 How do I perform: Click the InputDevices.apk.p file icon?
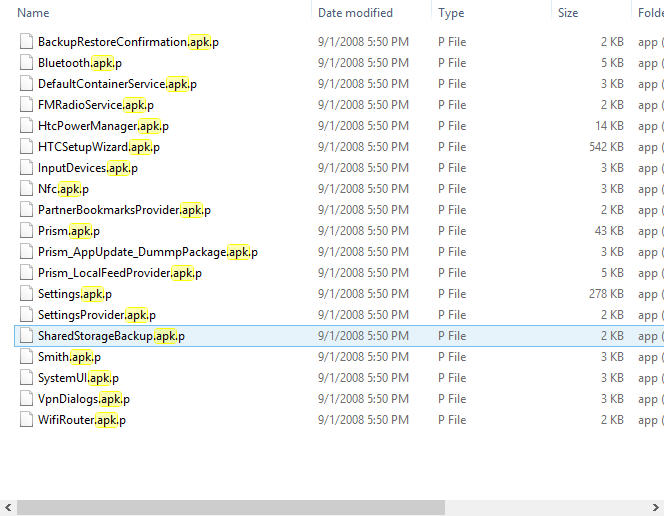click(26, 168)
